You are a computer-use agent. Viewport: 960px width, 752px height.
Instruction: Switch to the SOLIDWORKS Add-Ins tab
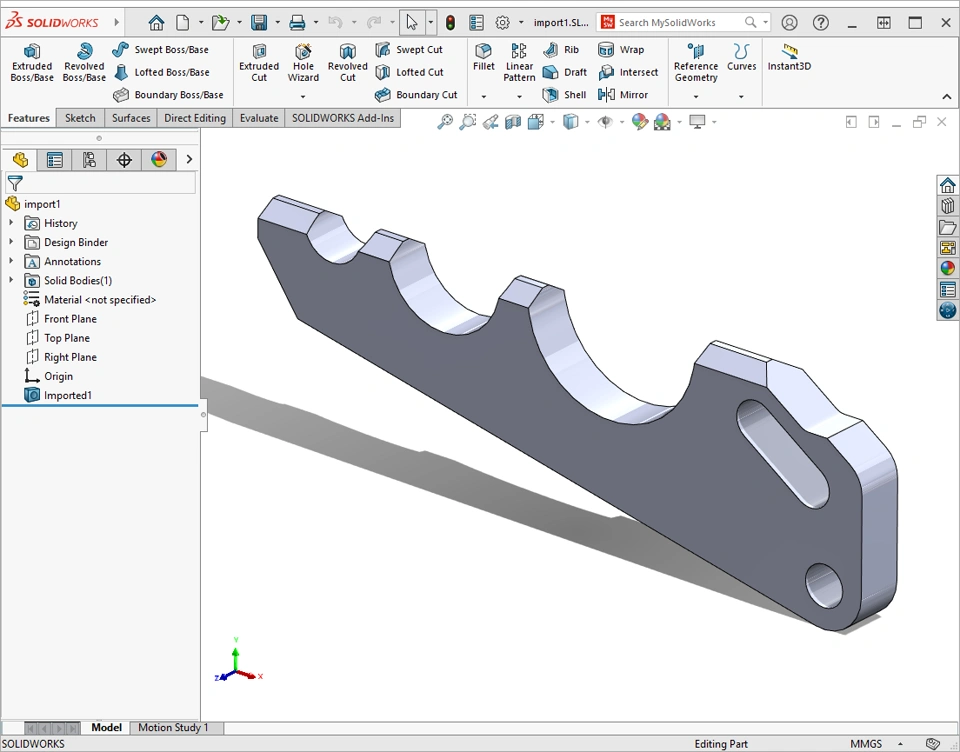pos(343,118)
